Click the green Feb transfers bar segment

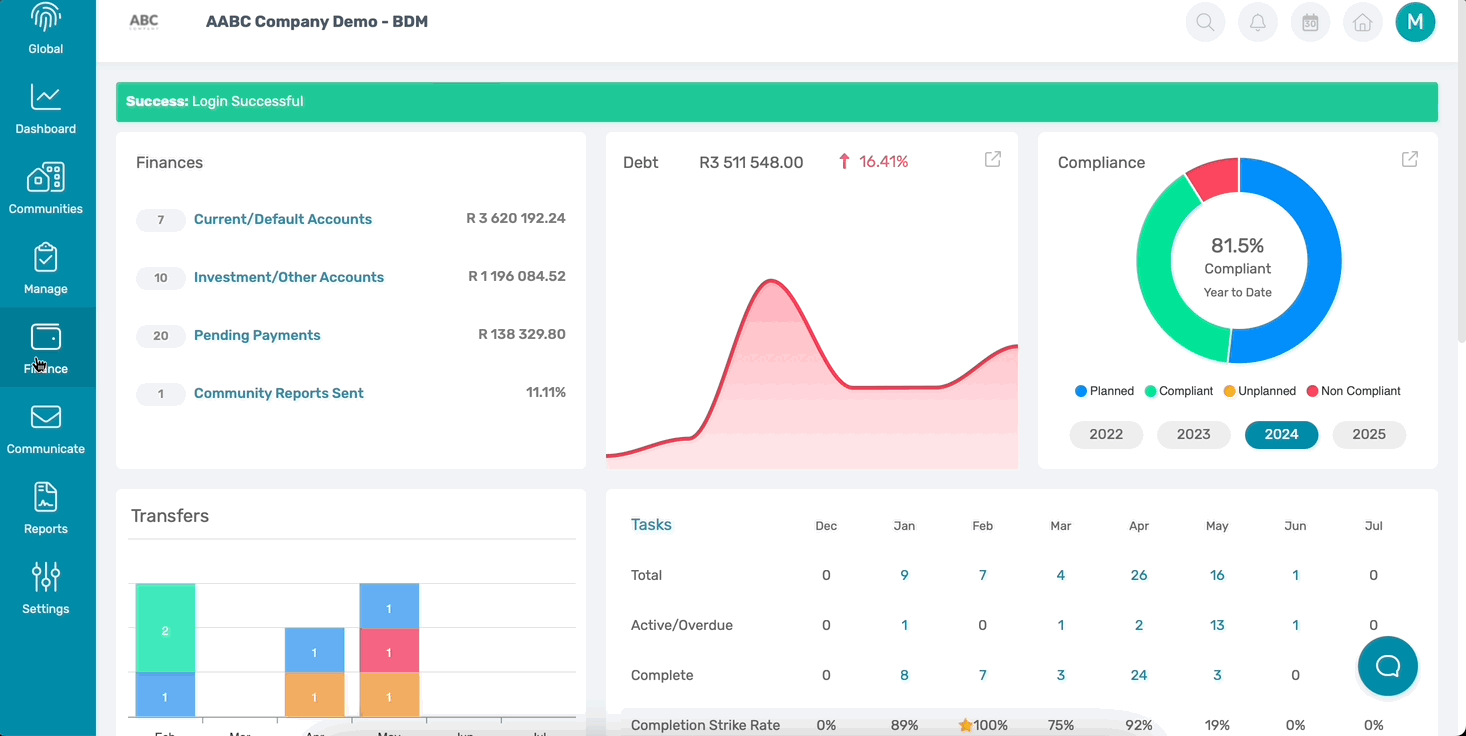tap(165, 628)
